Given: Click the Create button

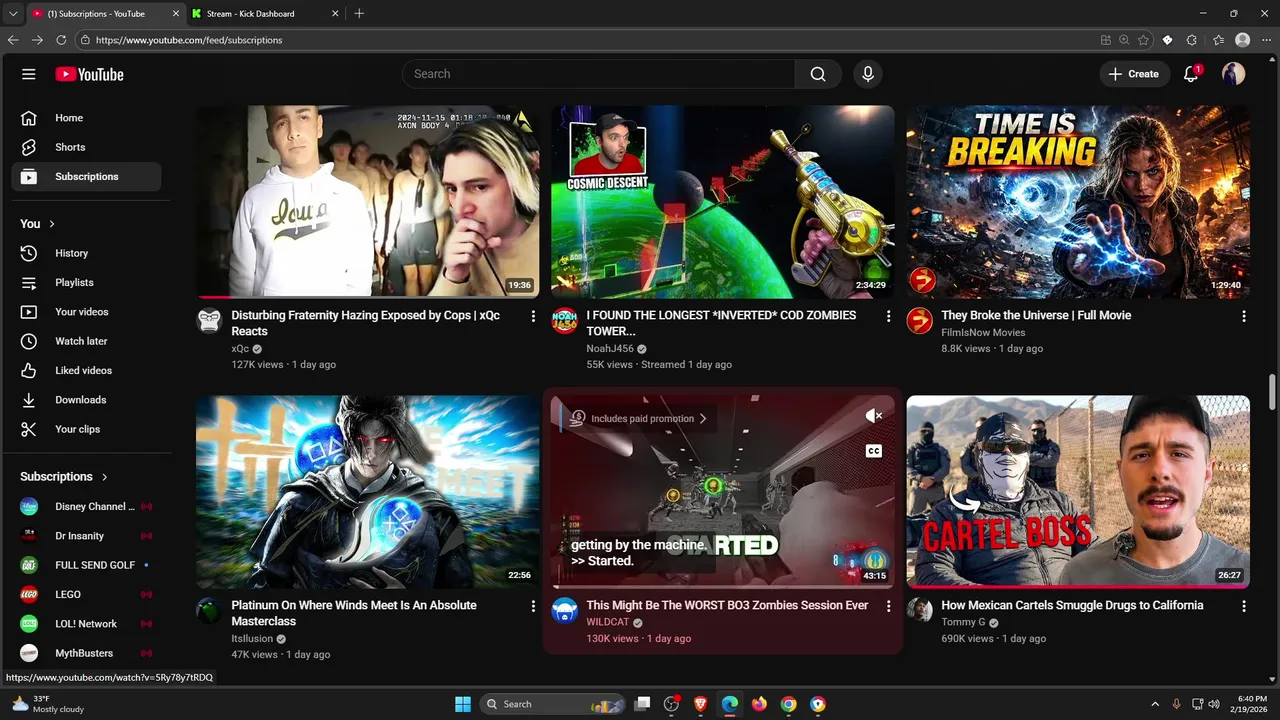Looking at the screenshot, I should coord(1134,74).
